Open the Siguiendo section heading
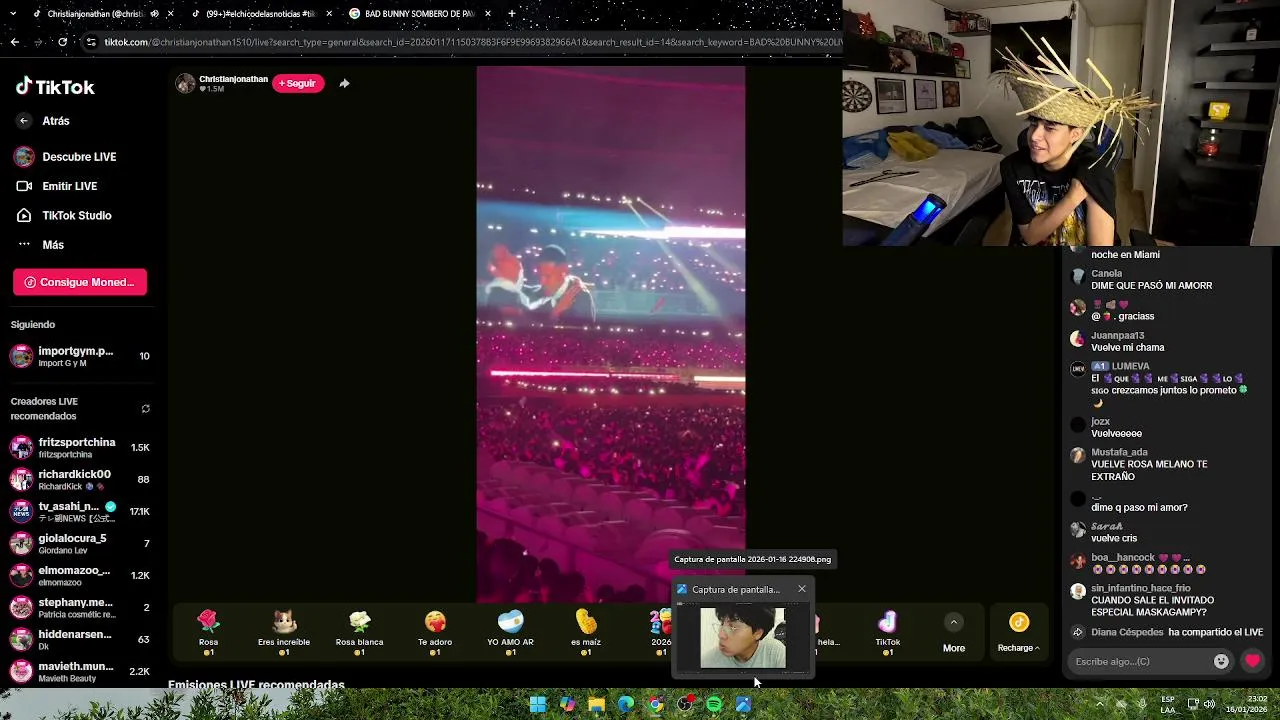This screenshot has width=1280, height=720. point(33,325)
